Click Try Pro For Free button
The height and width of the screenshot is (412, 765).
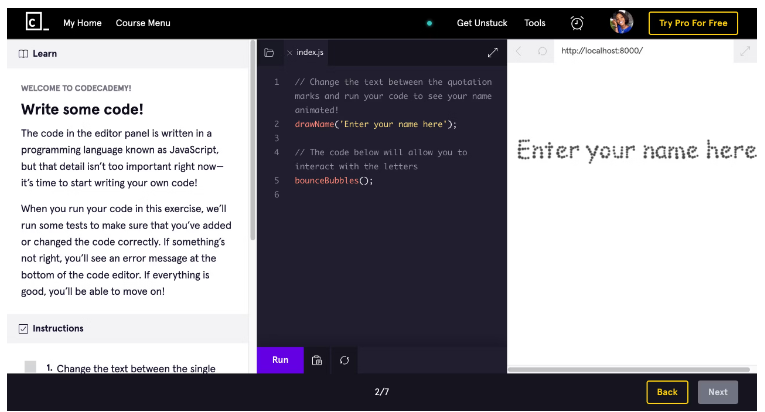tap(693, 23)
